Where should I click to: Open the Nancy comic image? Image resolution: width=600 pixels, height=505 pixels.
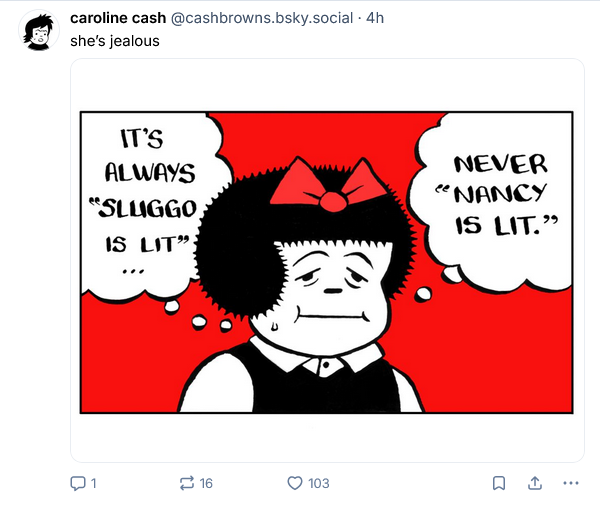coord(327,262)
